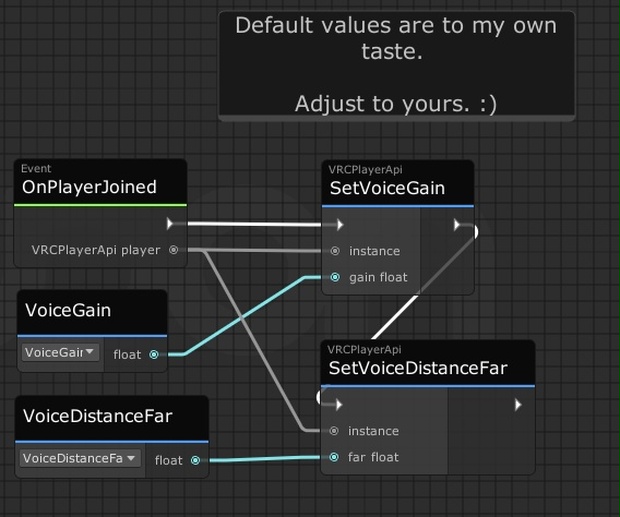
Task: Select the 'Default values' comment box
Action: 397,66
